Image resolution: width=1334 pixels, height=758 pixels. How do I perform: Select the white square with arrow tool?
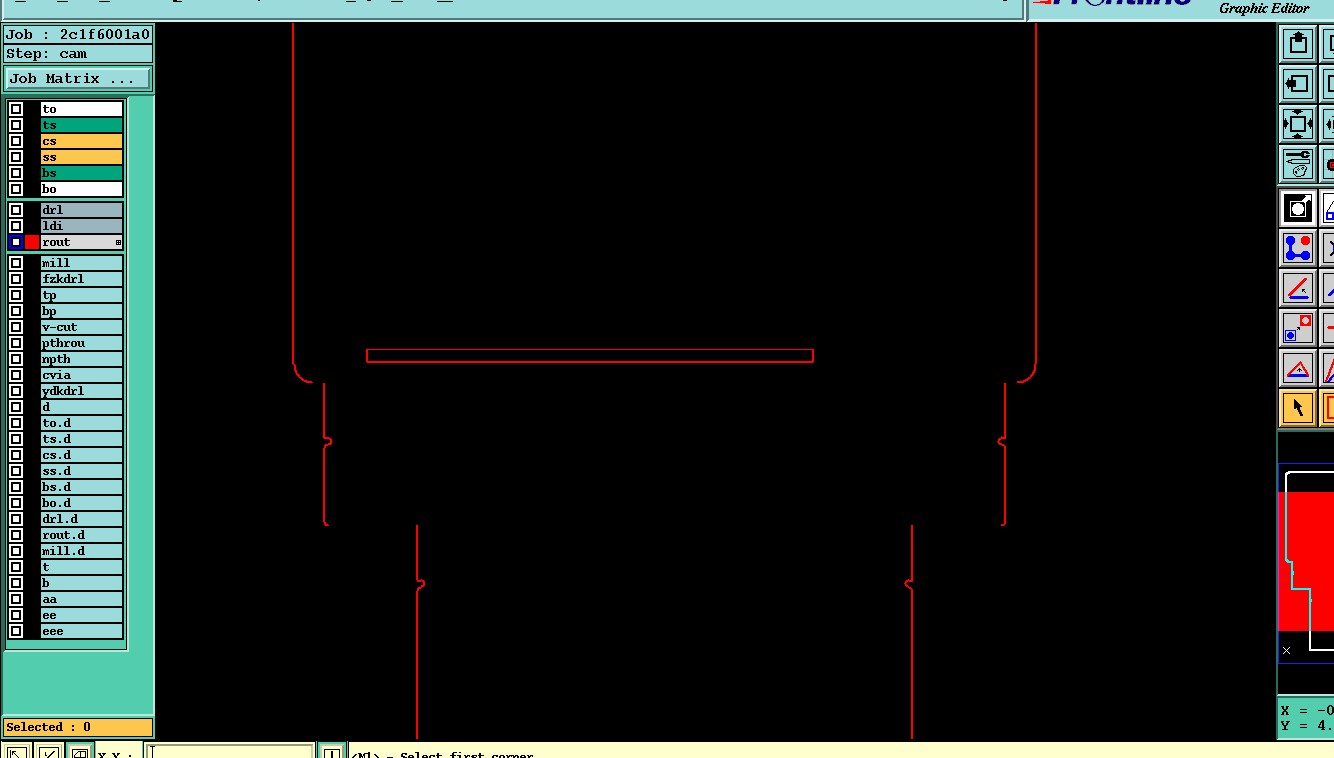1297,207
